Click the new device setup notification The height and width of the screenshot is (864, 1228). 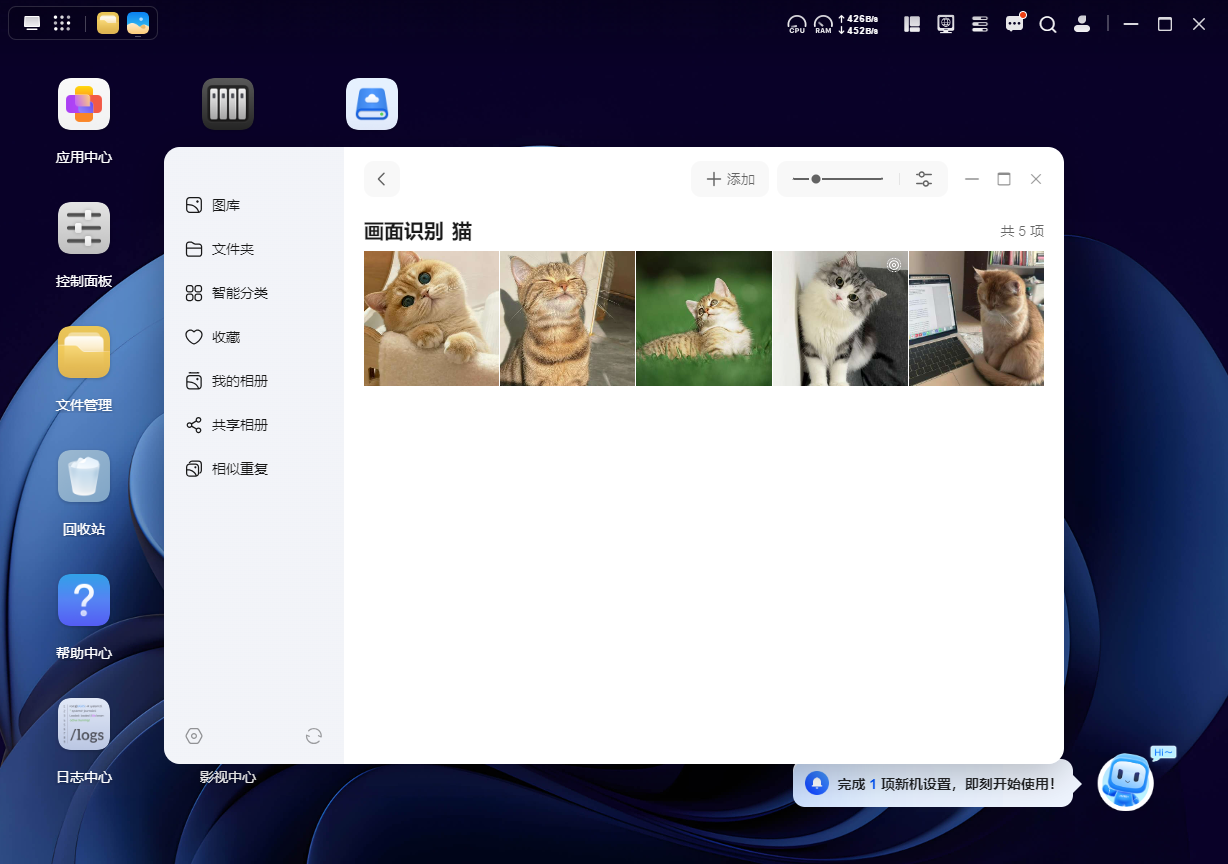click(x=933, y=784)
